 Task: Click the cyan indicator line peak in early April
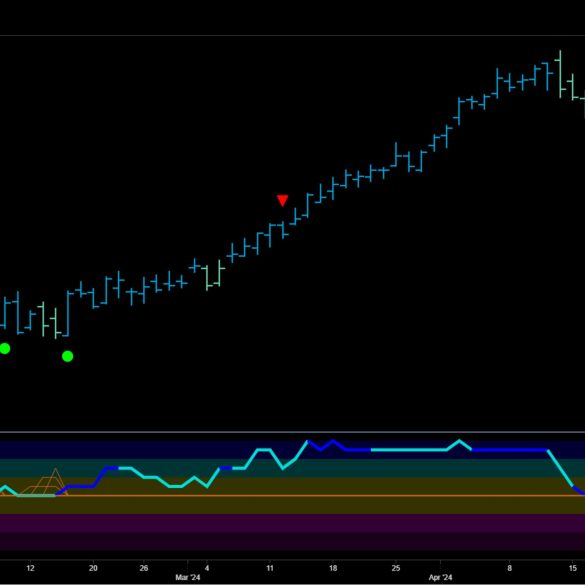coord(459,441)
